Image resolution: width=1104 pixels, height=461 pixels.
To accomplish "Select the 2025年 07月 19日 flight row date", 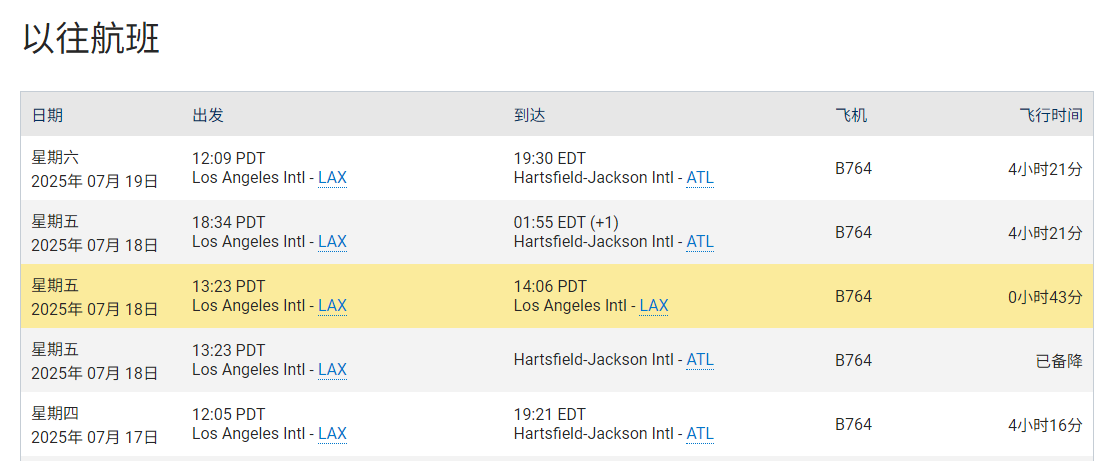I will [x=95, y=182].
